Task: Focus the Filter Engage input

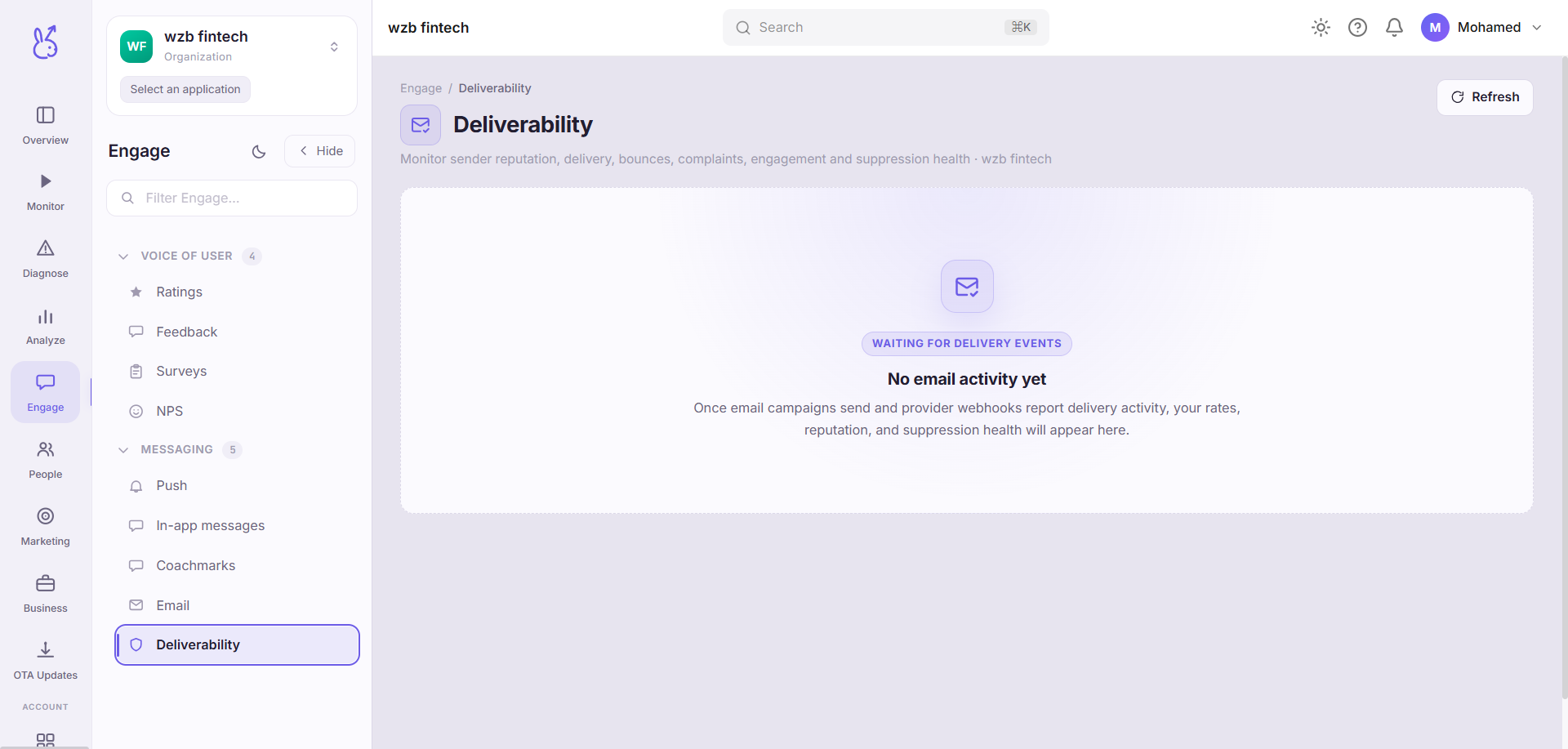Action: coord(232,198)
